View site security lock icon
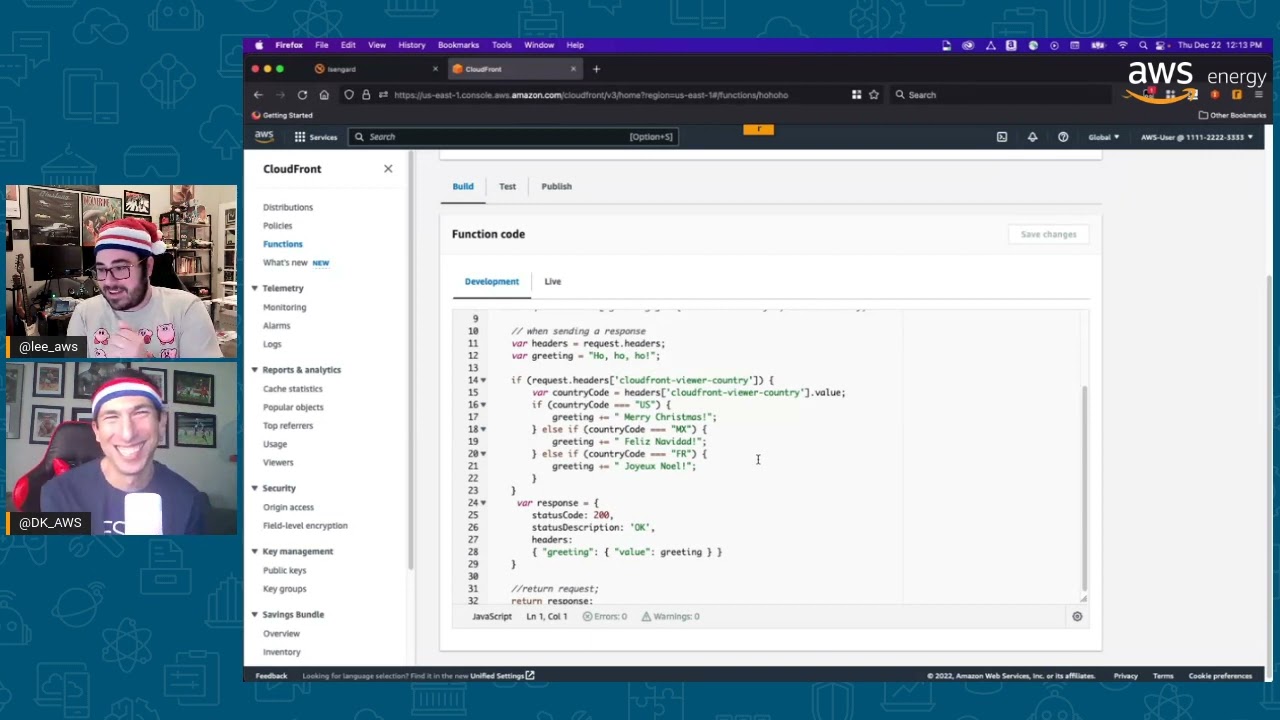The image size is (1280, 720). (366, 95)
